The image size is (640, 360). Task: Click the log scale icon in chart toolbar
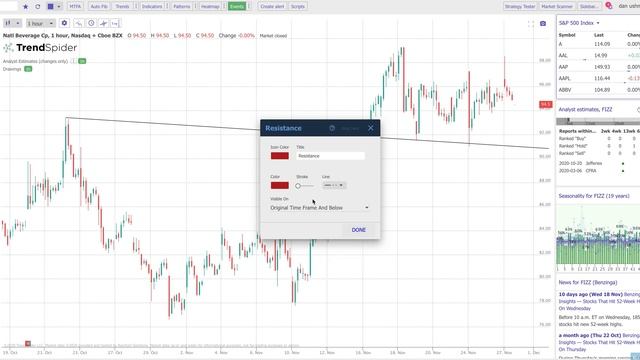pyautogui.click(x=116, y=23)
